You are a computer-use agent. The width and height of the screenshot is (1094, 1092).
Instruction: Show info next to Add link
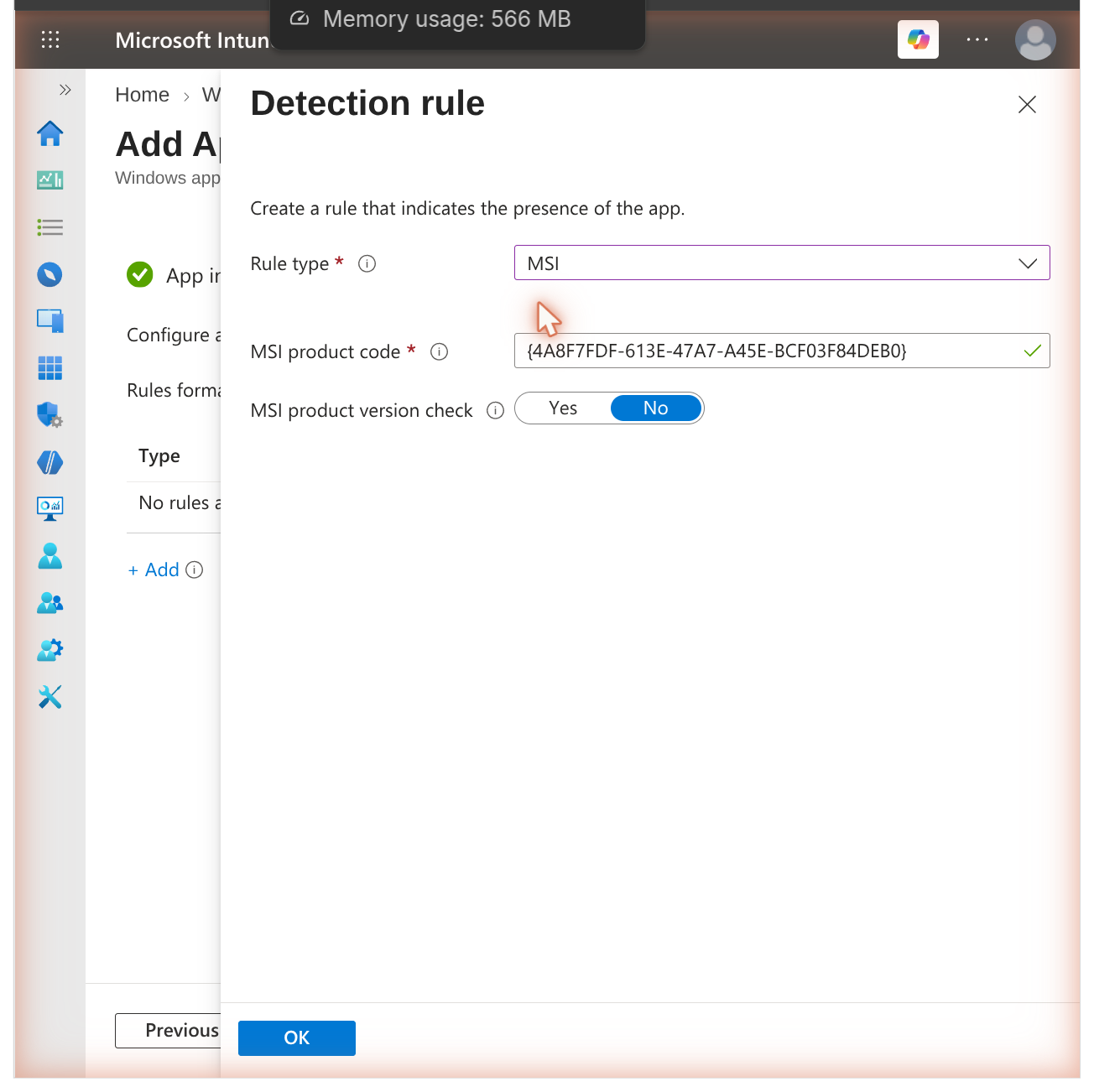point(195,570)
